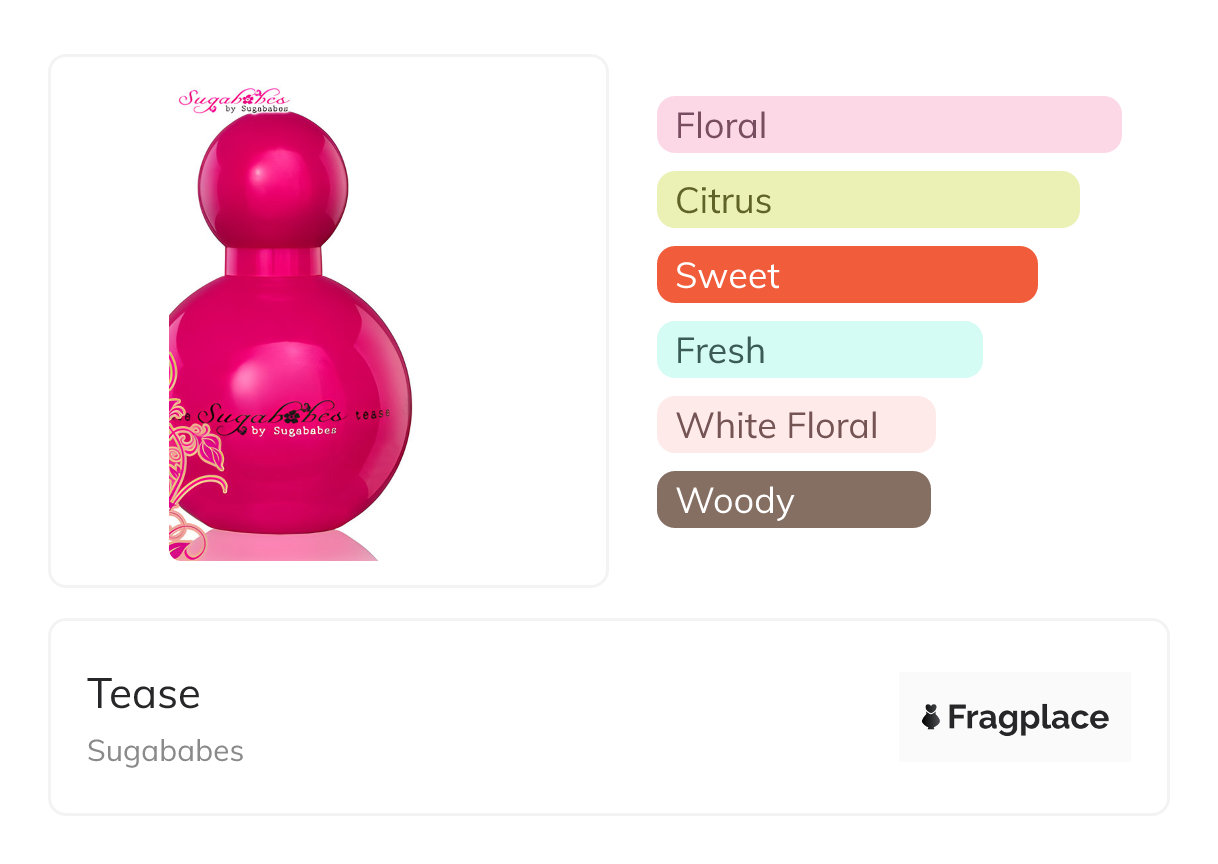Click the round pink bottle cap
The image size is (1218, 864).
pos(273,179)
